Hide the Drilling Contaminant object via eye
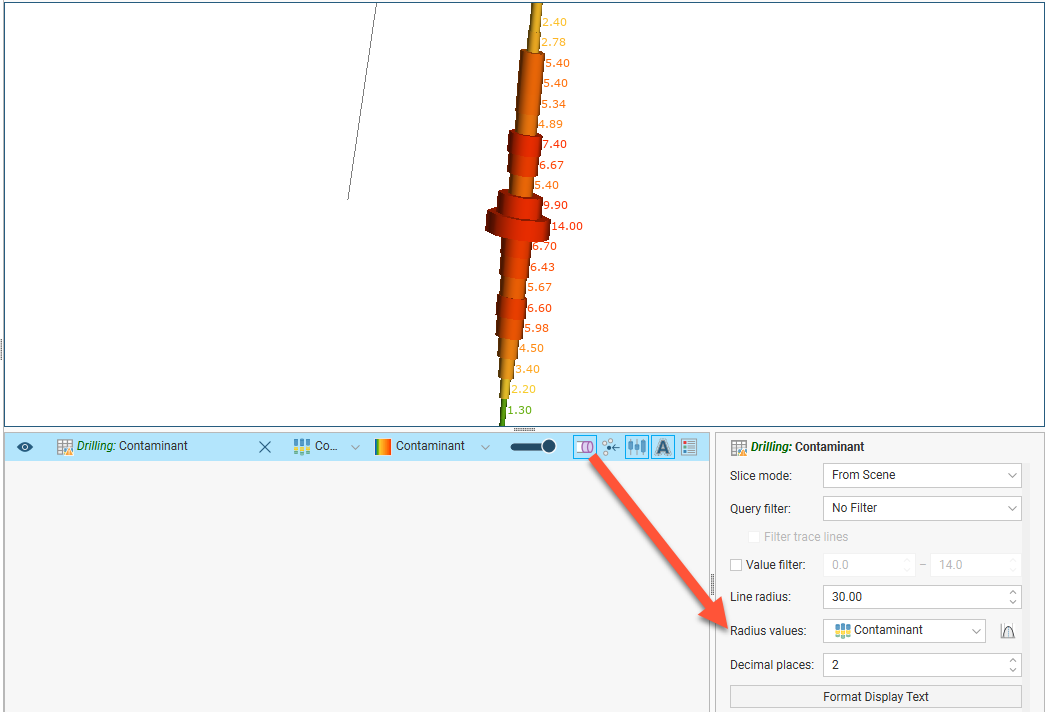This screenshot has width=1045, height=712. point(25,447)
